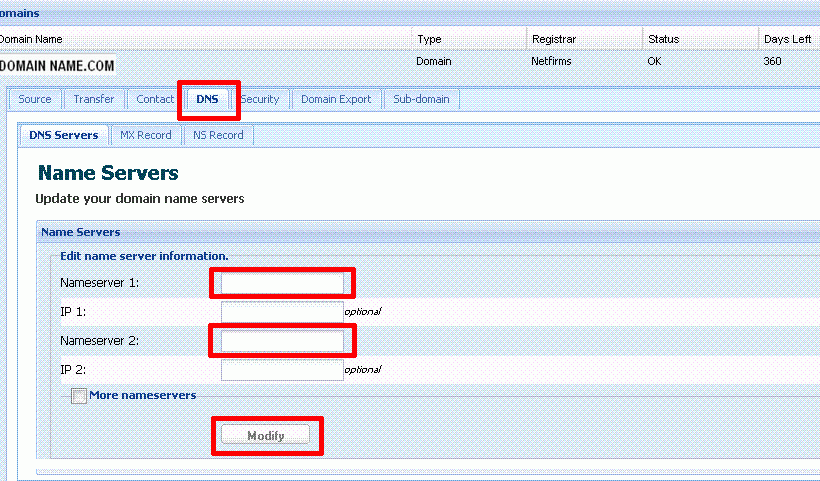Focus the Nameserver 2 input field

(x=282, y=341)
